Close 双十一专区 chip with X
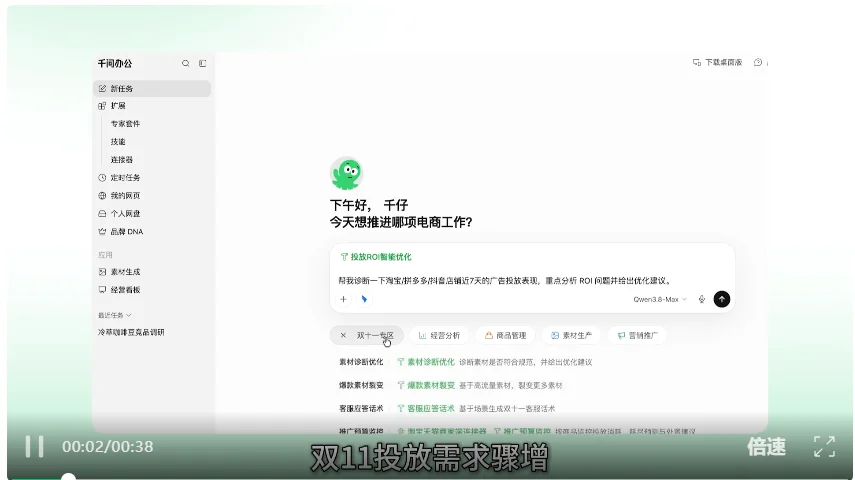 click(x=343, y=335)
